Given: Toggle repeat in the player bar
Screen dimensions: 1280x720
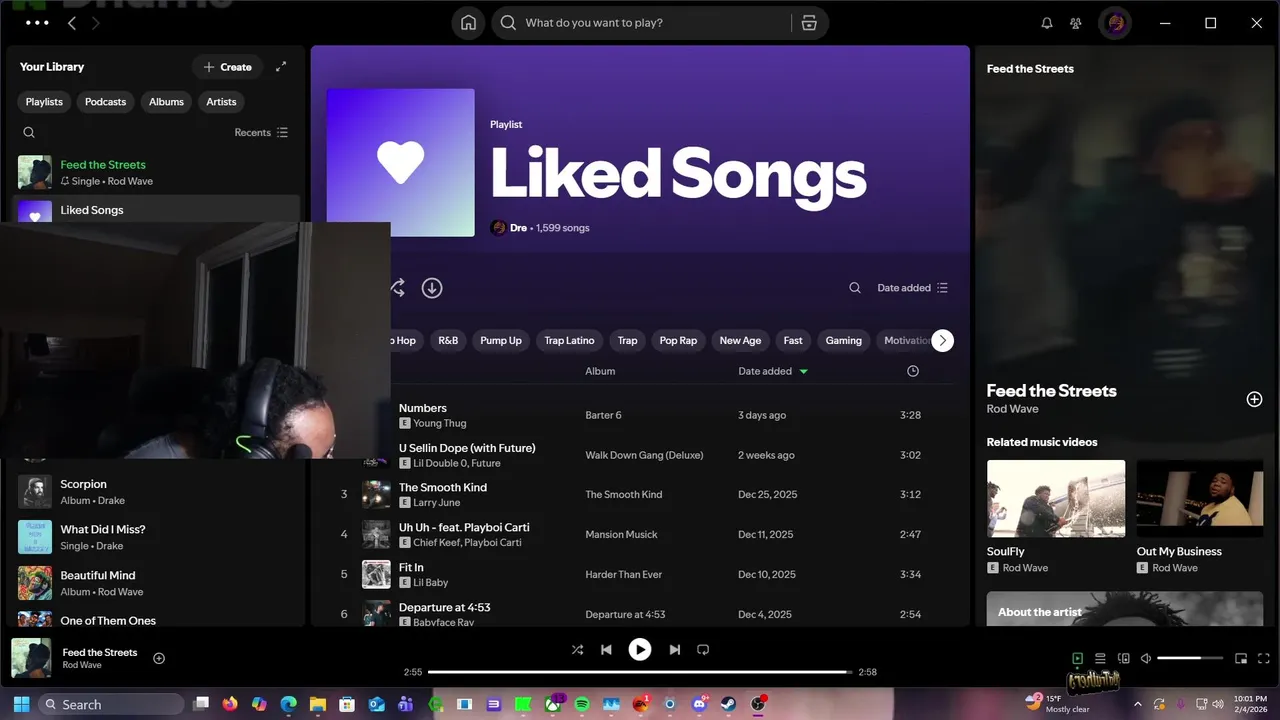Looking at the screenshot, I should point(703,650).
